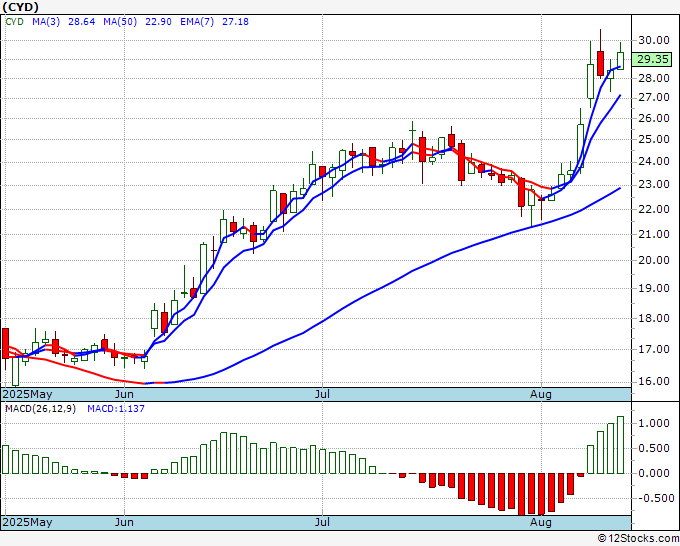Image resolution: width=680 pixels, height=546 pixels.
Task: Click the 20.00 price axis label
Action: pyautogui.click(x=654, y=260)
